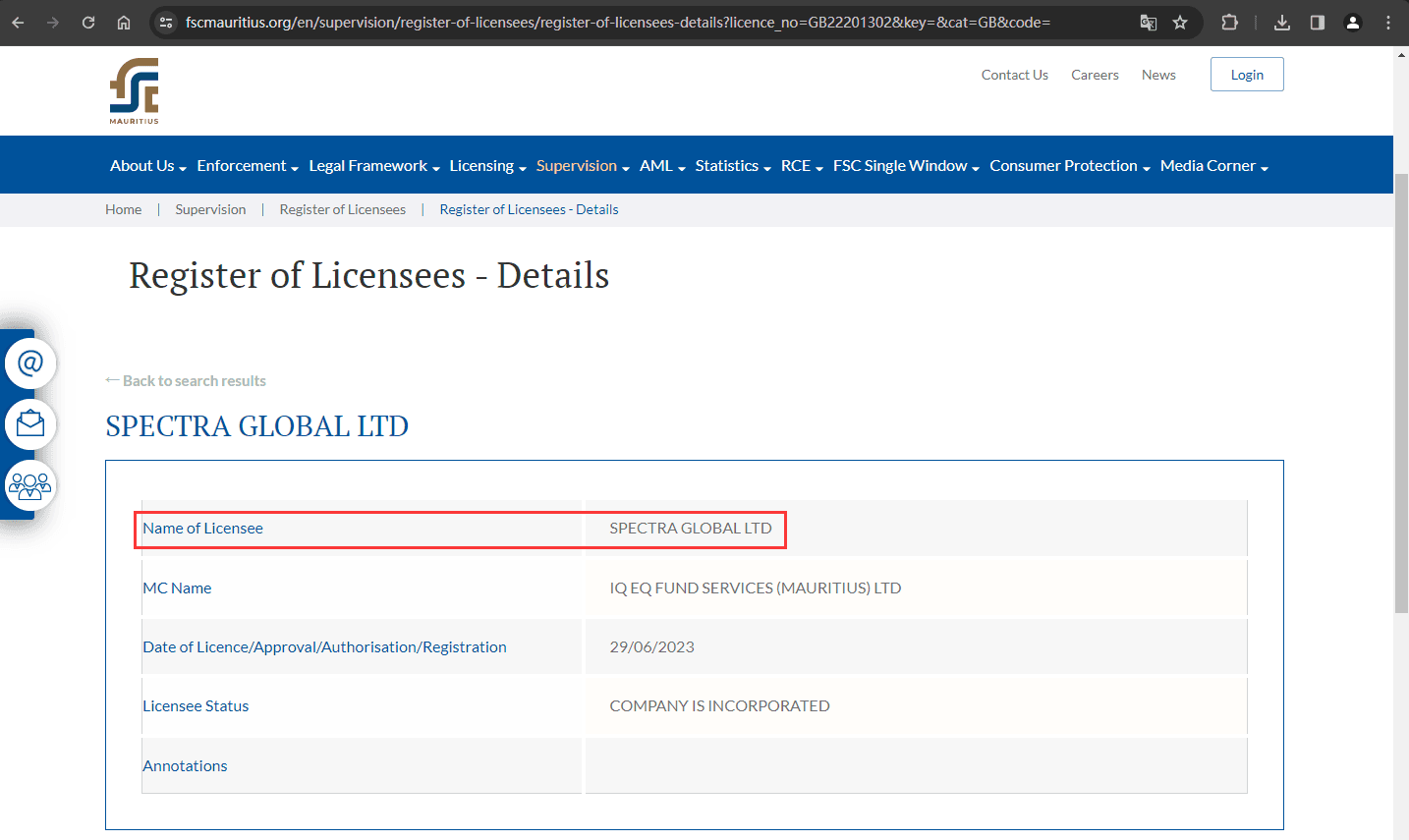Click the browser forward arrow

coord(53,23)
